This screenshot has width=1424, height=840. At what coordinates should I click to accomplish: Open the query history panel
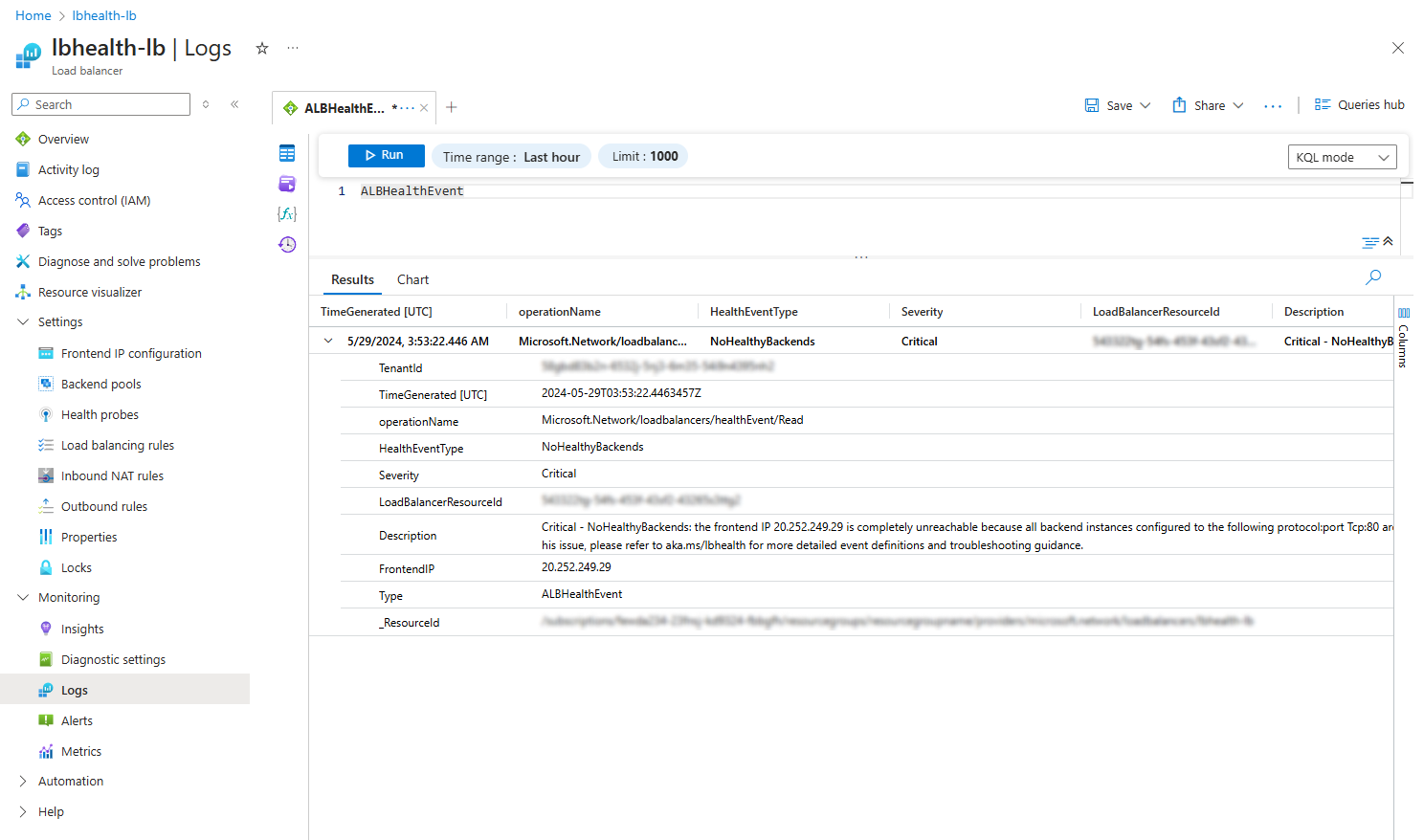(287, 244)
